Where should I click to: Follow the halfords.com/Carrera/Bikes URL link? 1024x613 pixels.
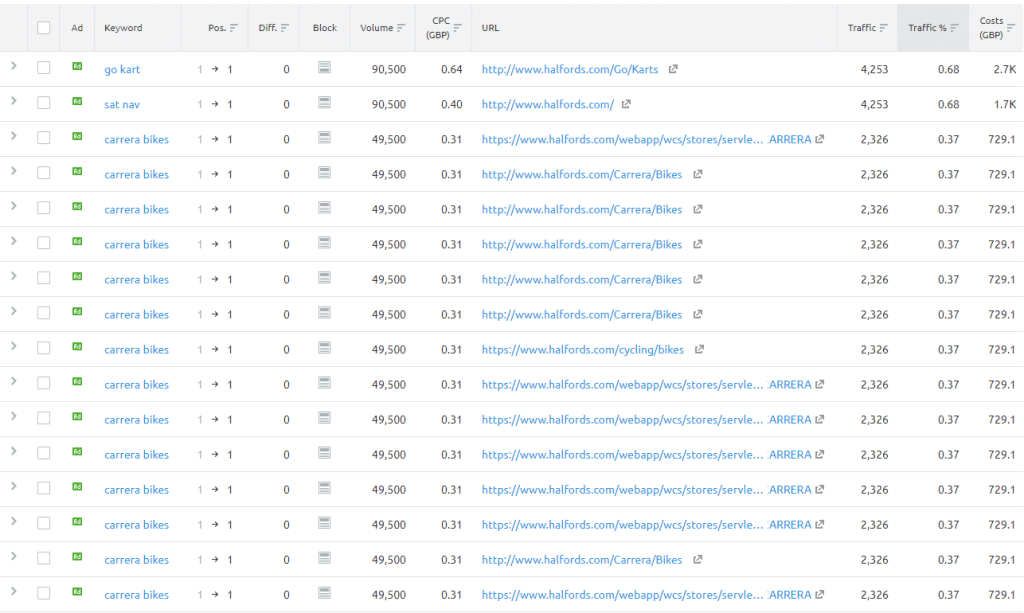584,174
